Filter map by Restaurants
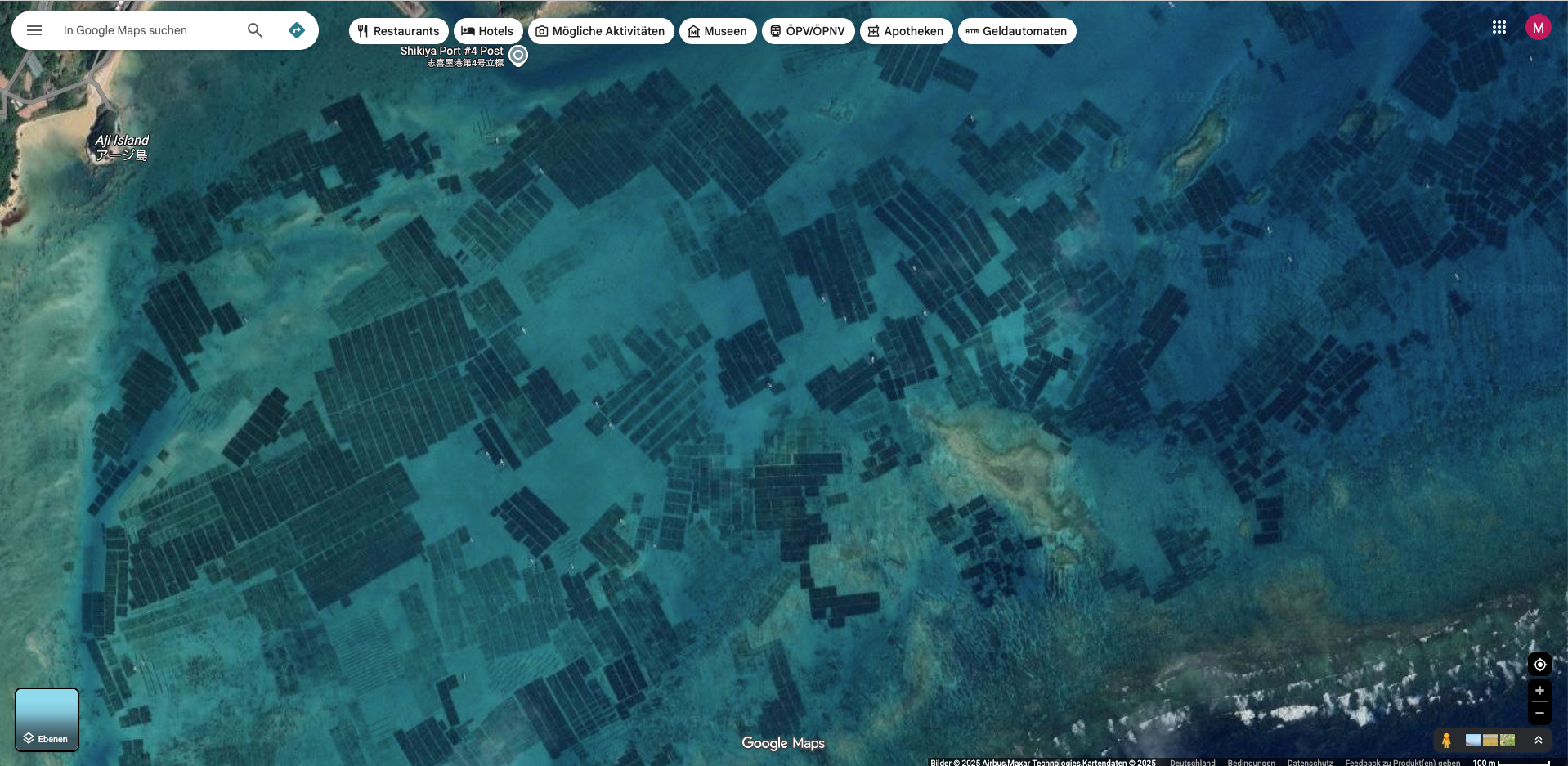Viewport: 1568px width, 766px height. pos(398,31)
